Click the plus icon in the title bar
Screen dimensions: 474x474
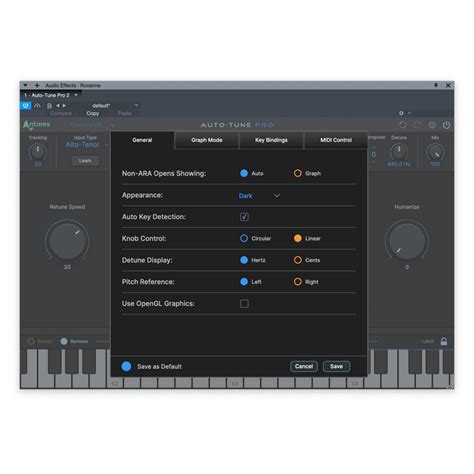[x=37, y=85]
